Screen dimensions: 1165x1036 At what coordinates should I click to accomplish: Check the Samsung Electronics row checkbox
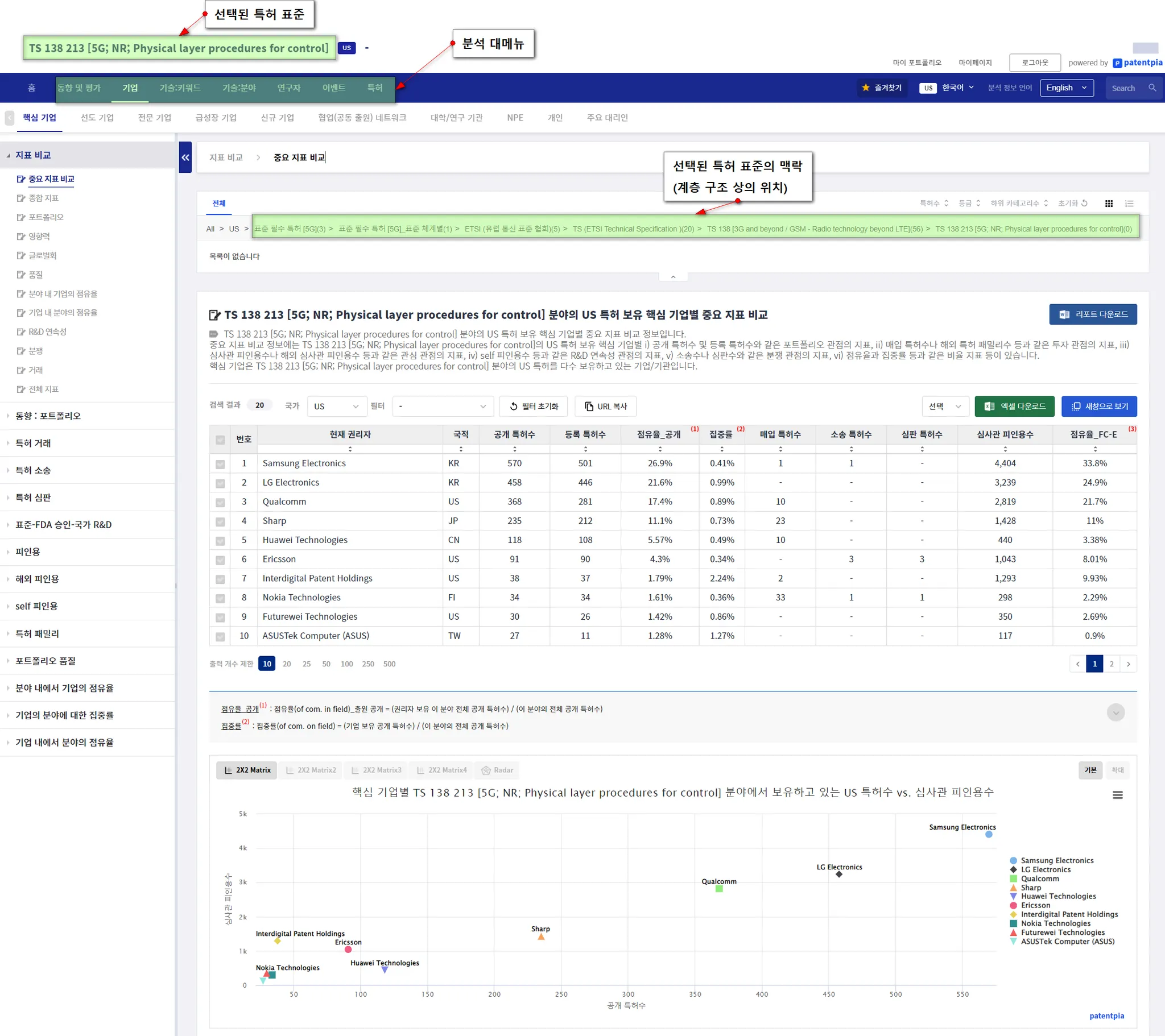220,464
